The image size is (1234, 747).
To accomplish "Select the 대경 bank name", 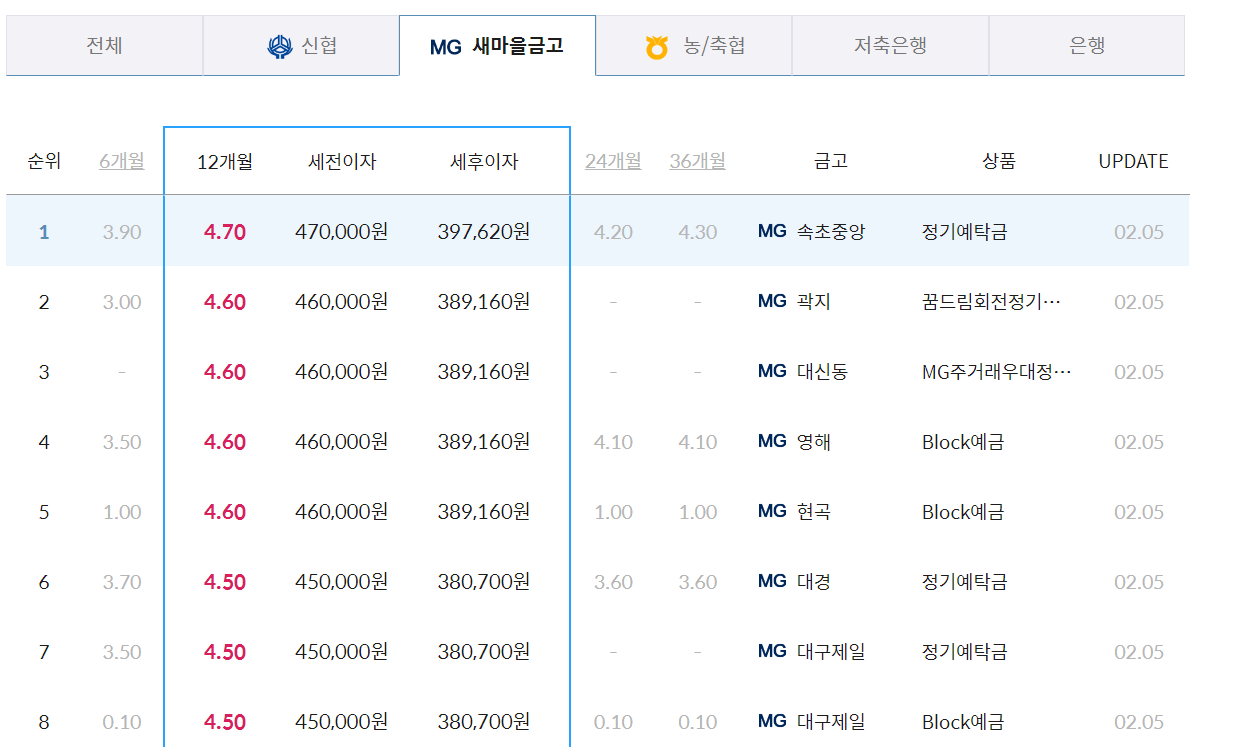I will coord(814,582).
